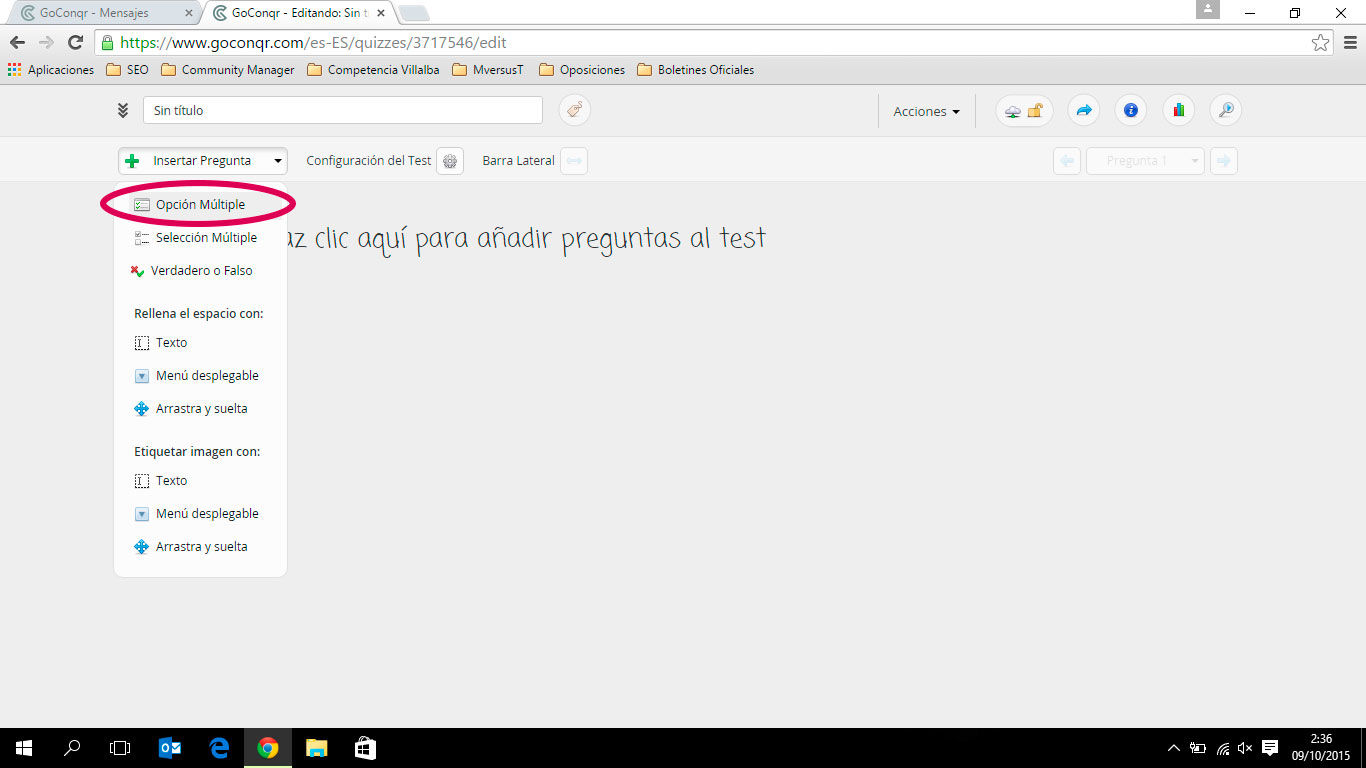Click the Chrome icon in the taskbar

click(x=268, y=748)
